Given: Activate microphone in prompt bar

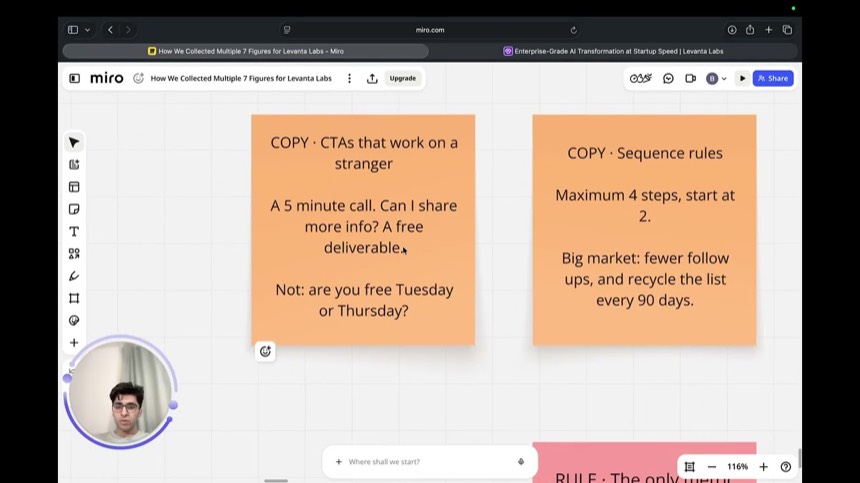Looking at the screenshot, I should (521, 462).
